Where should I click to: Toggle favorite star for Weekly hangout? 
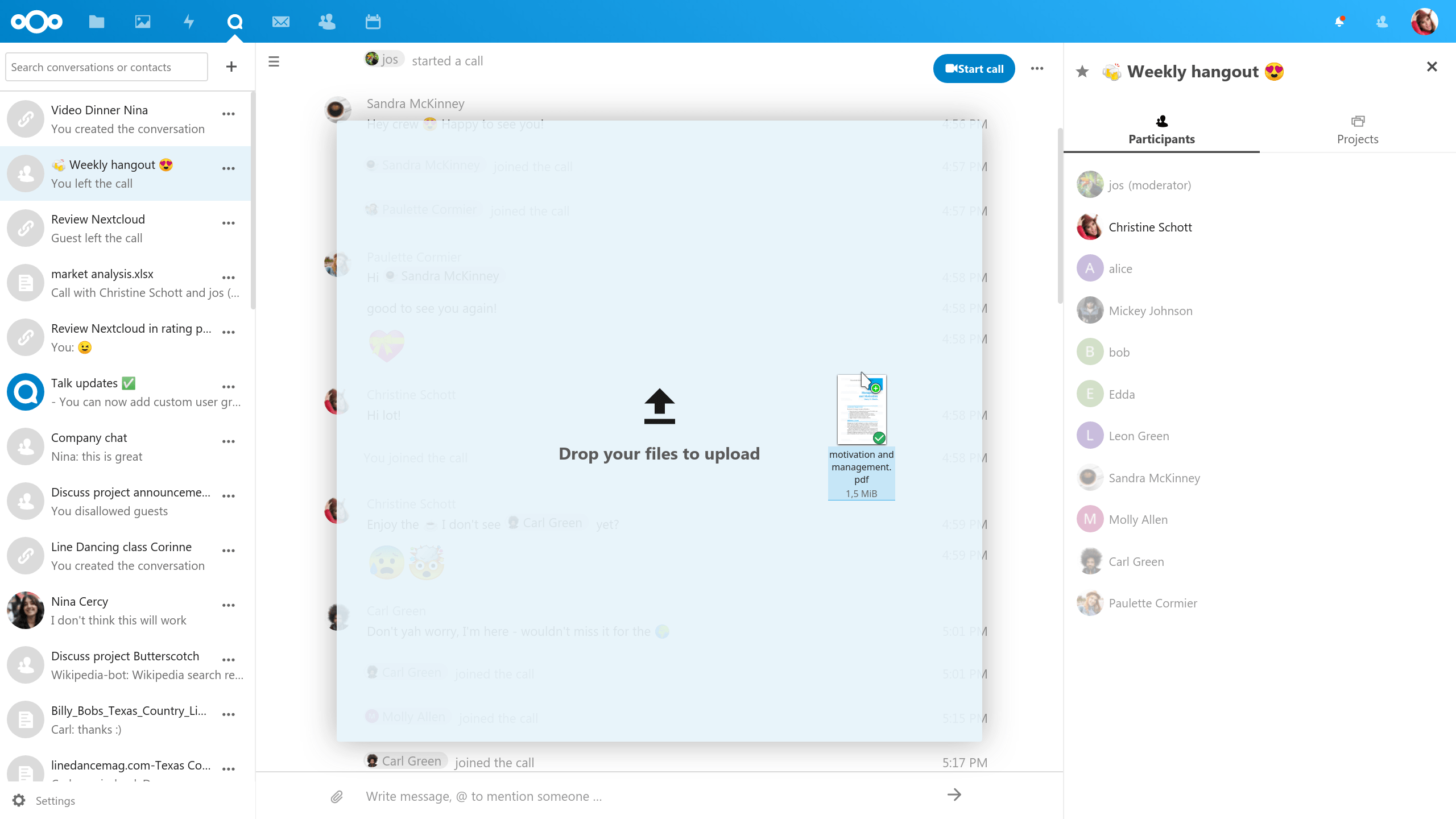(1082, 72)
